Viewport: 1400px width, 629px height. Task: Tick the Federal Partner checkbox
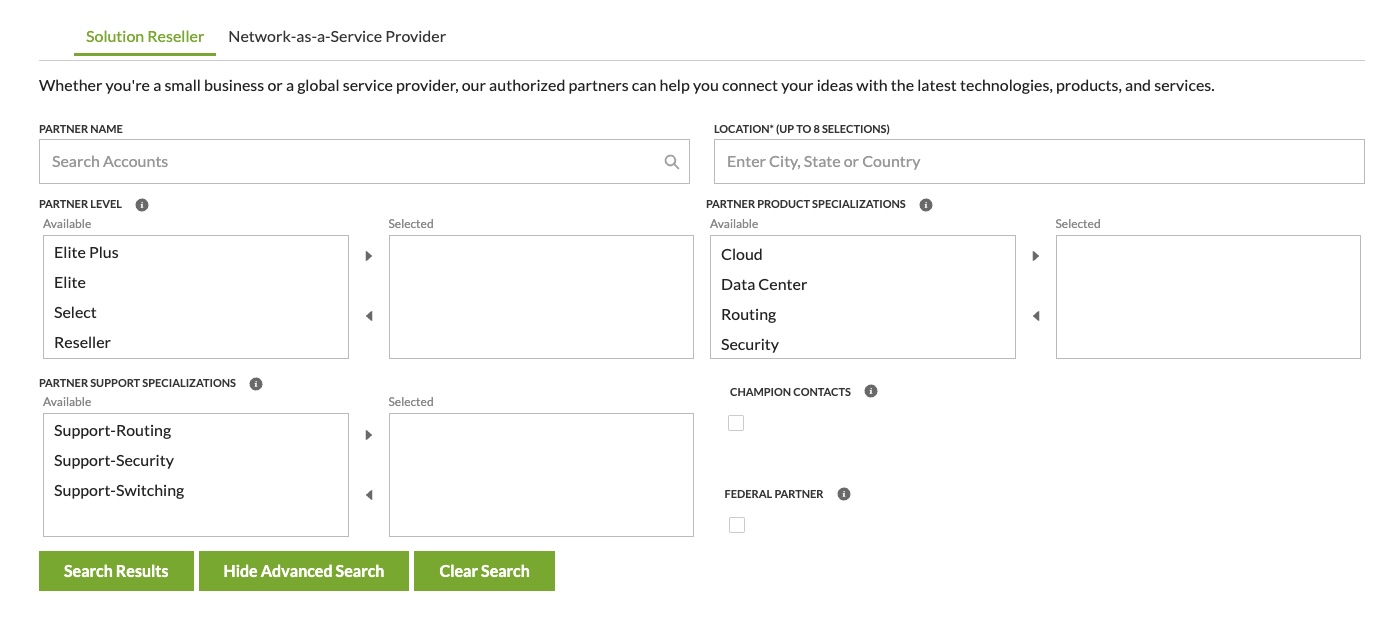[737, 525]
